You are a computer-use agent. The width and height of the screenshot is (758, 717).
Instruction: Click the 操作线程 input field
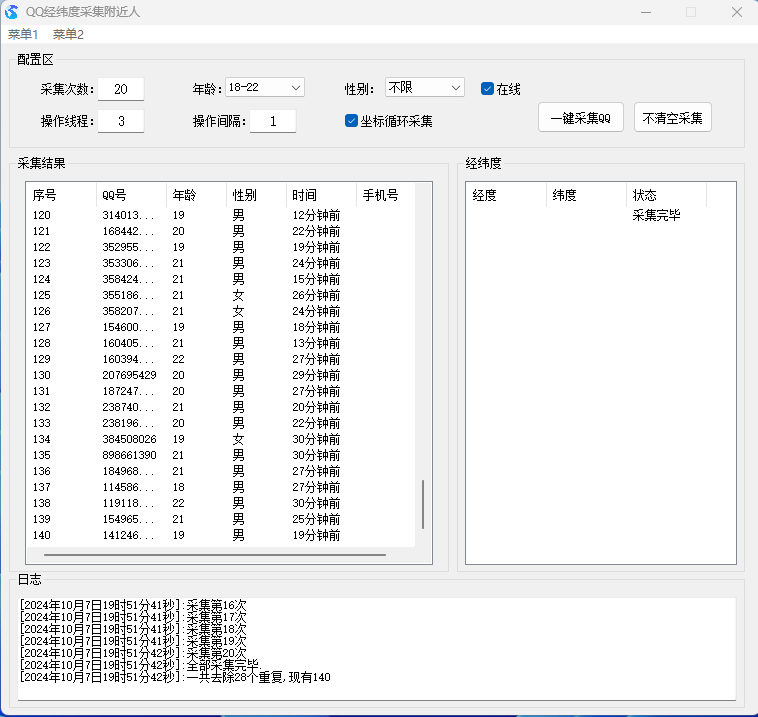(121, 121)
